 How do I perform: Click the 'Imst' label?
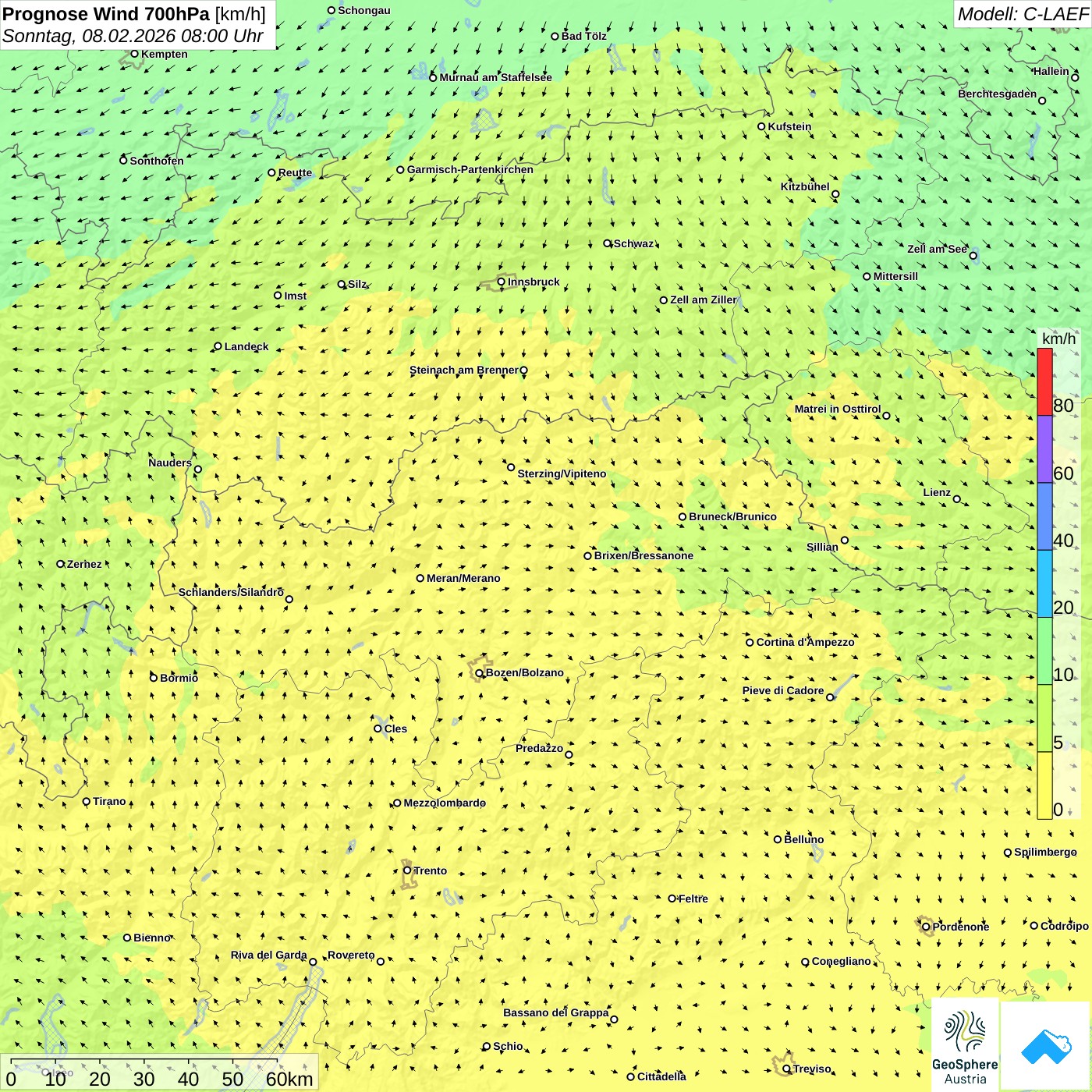click(x=296, y=296)
